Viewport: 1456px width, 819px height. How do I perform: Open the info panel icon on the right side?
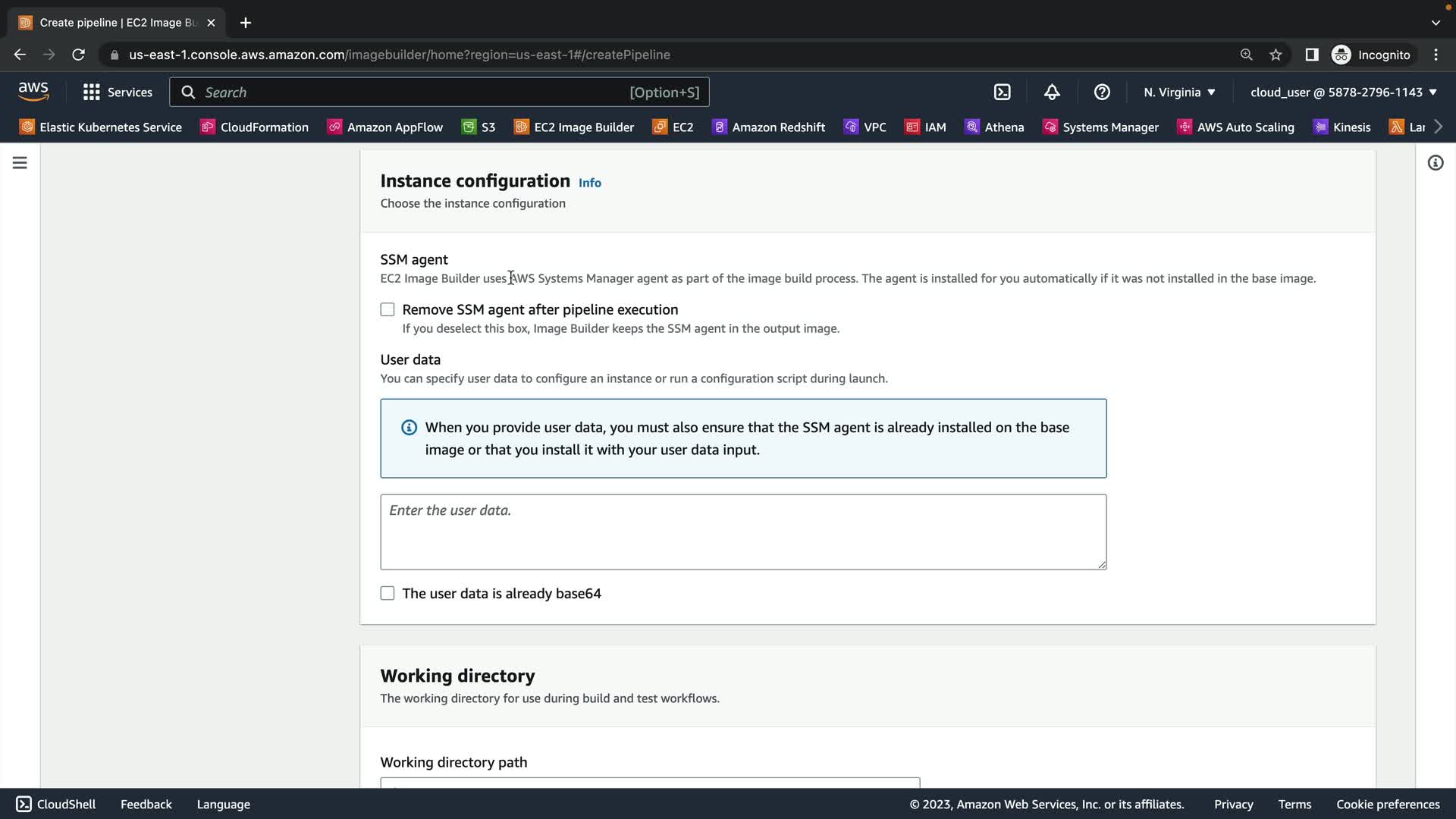[x=1435, y=163]
